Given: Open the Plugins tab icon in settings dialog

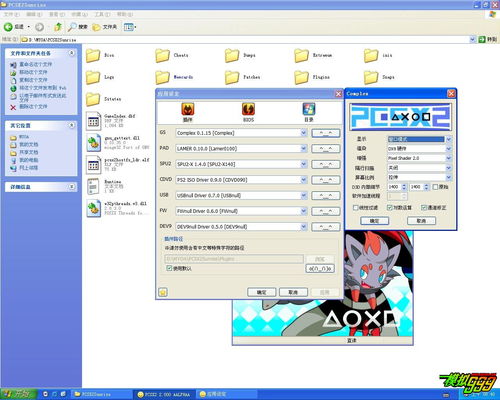Looking at the screenshot, I should click(x=188, y=109).
